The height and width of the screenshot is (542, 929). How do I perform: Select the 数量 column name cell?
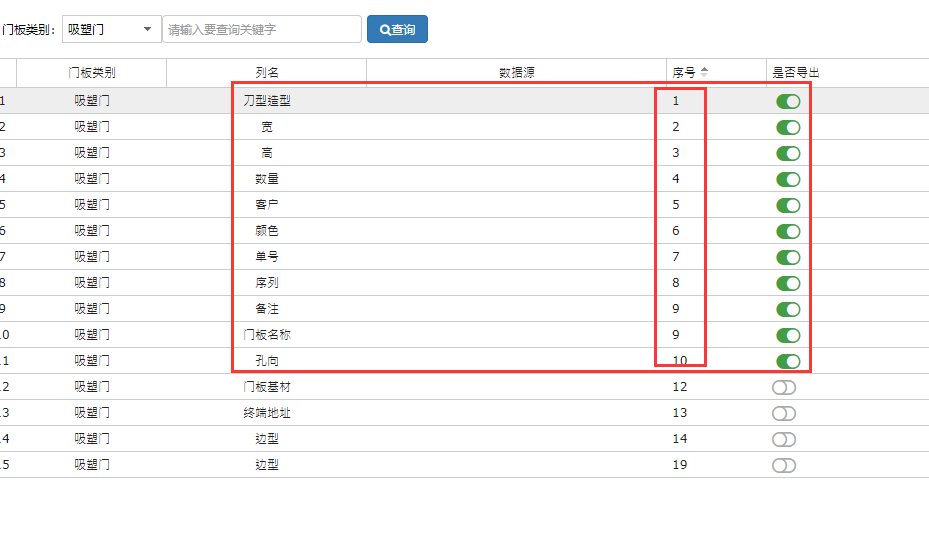[267, 179]
